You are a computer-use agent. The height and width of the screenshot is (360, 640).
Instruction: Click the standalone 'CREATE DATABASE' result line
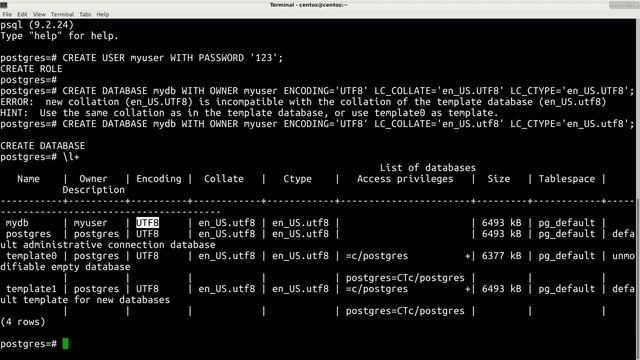click(43, 146)
